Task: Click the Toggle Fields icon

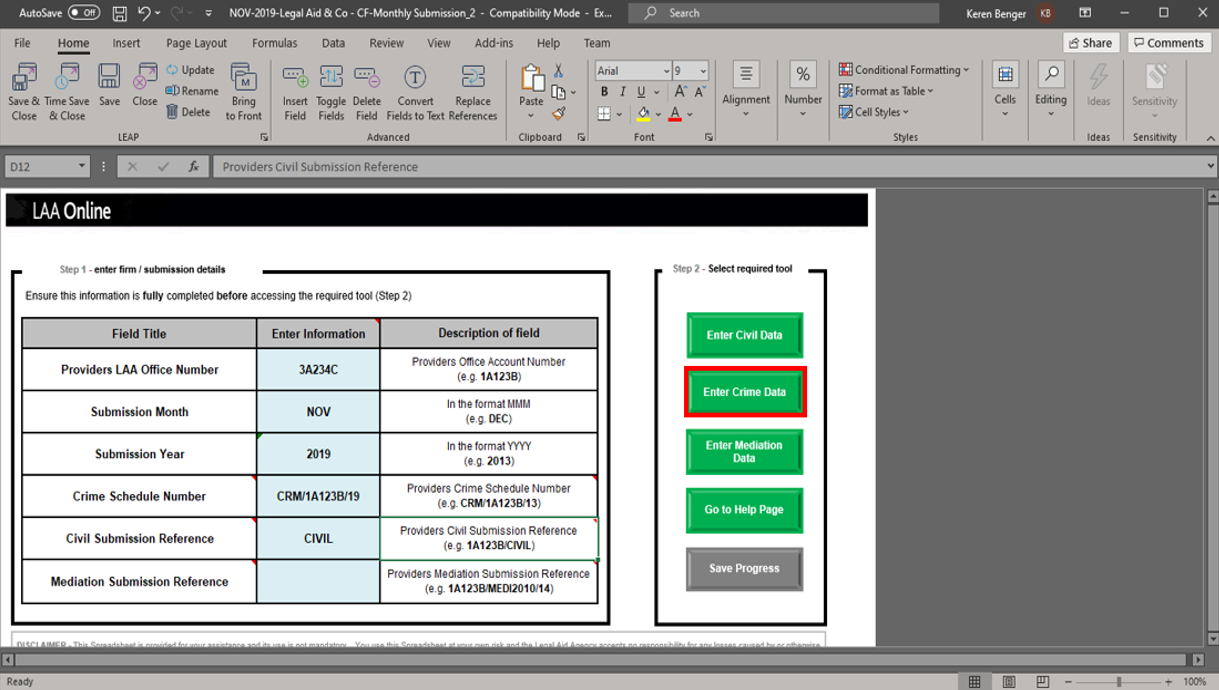Action: pos(331,78)
